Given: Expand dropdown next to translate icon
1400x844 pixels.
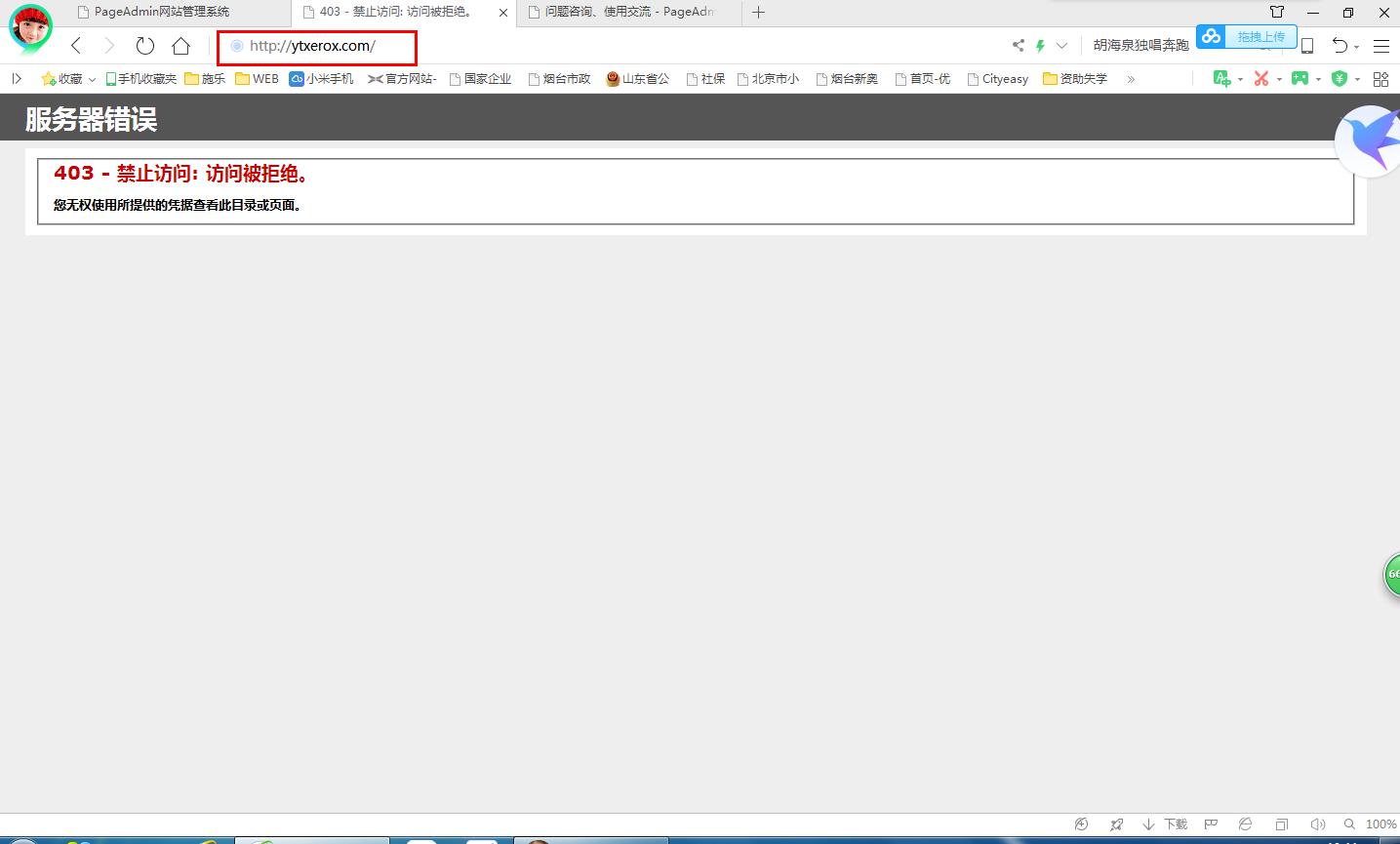Looking at the screenshot, I should click(x=1240, y=80).
